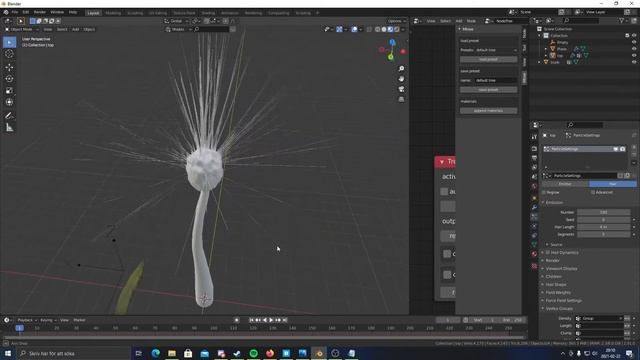
Task: Click the load preset button
Action: point(489,60)
